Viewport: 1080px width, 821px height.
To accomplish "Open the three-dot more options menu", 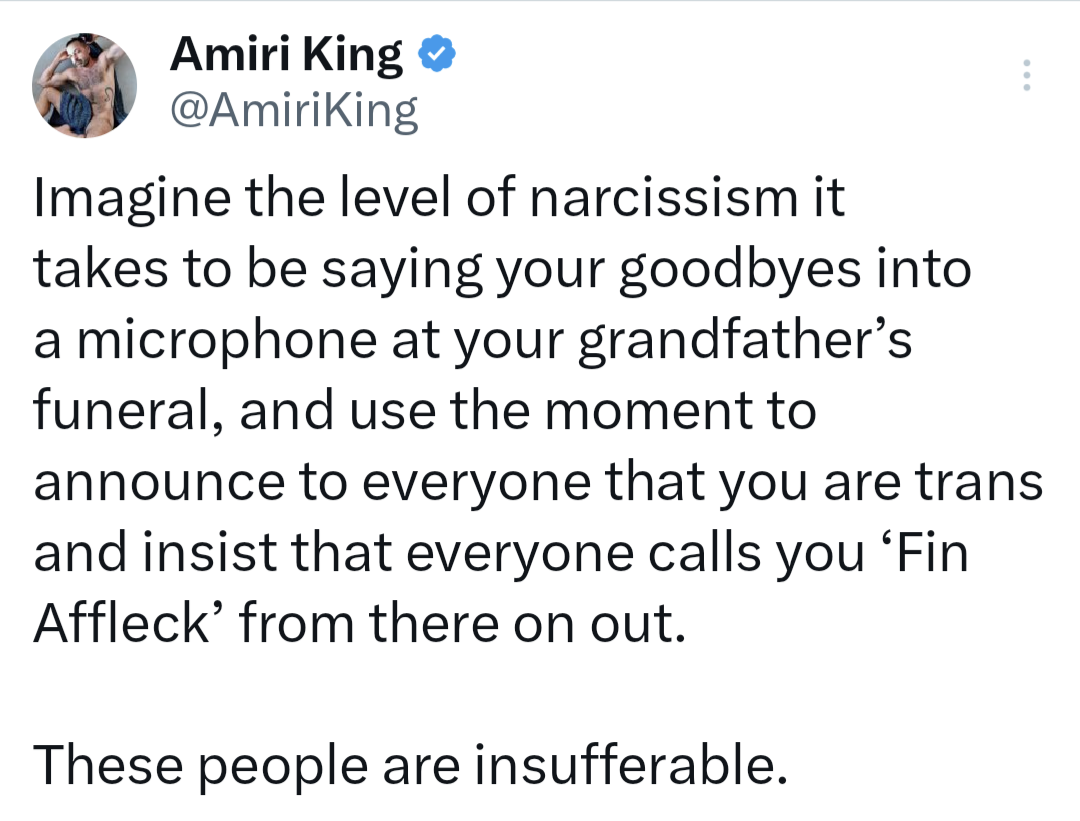I will [1024, 75].
